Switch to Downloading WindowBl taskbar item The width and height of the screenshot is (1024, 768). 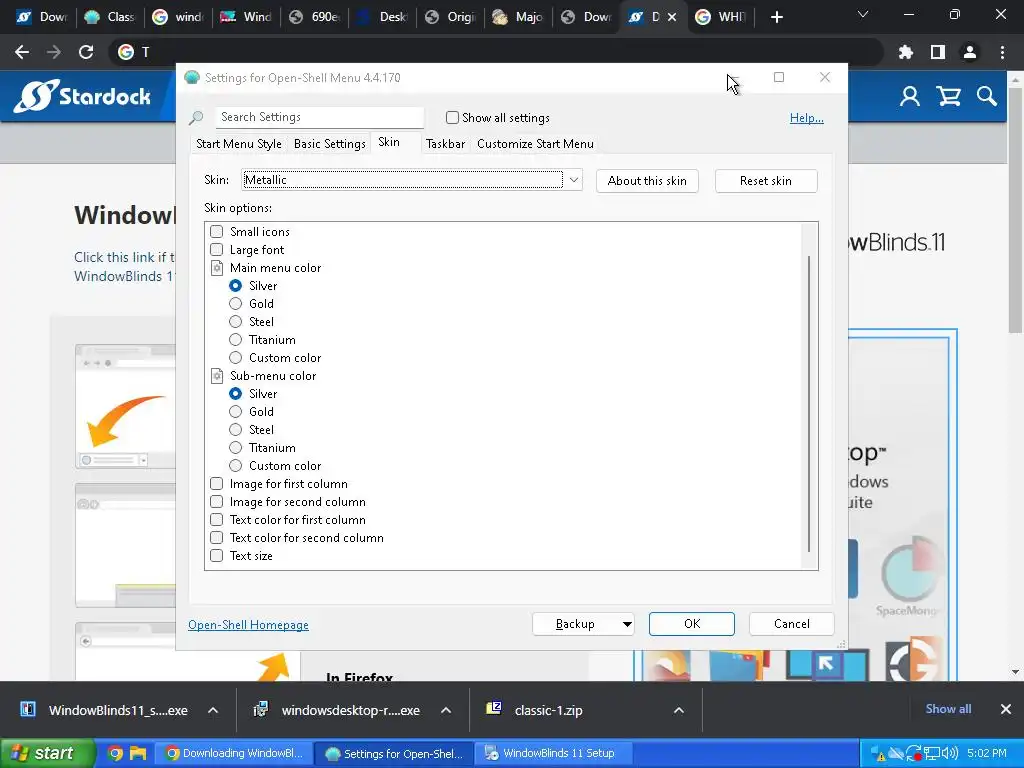pos(234,753)
